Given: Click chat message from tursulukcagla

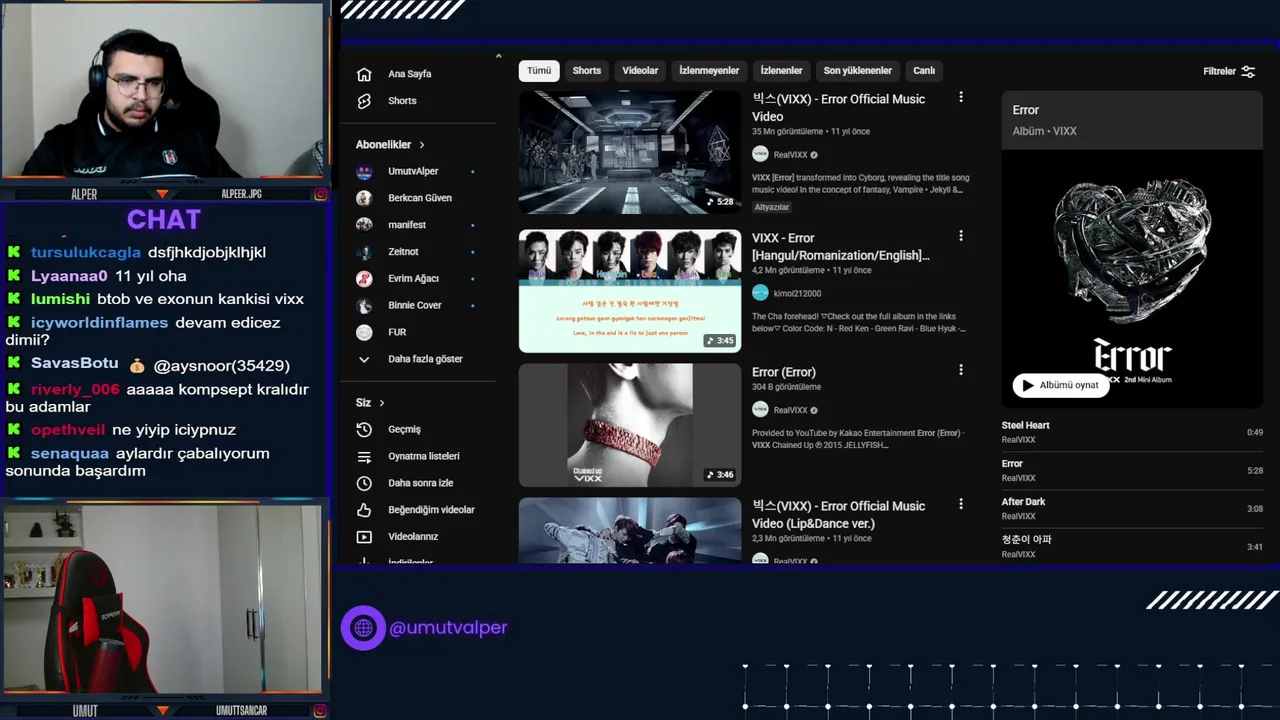Looking at the screenshot, I should coord(137,253).
